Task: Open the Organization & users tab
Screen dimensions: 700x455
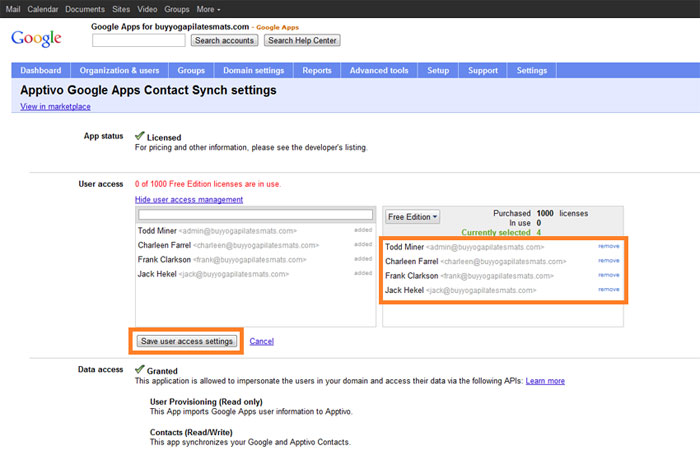Action: 119,71
